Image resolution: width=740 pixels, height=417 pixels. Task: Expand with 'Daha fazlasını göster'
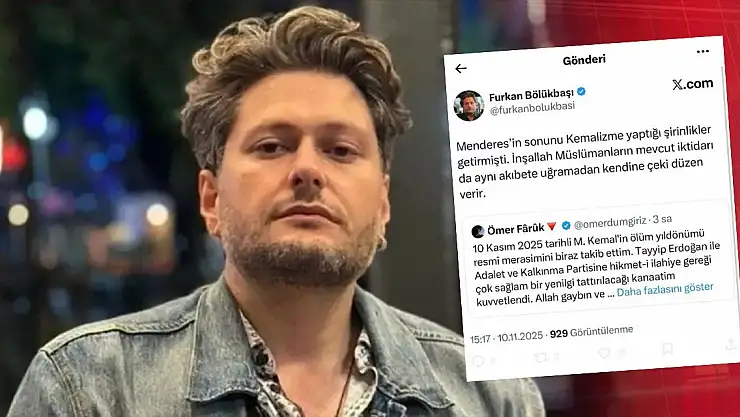point(665,289)
